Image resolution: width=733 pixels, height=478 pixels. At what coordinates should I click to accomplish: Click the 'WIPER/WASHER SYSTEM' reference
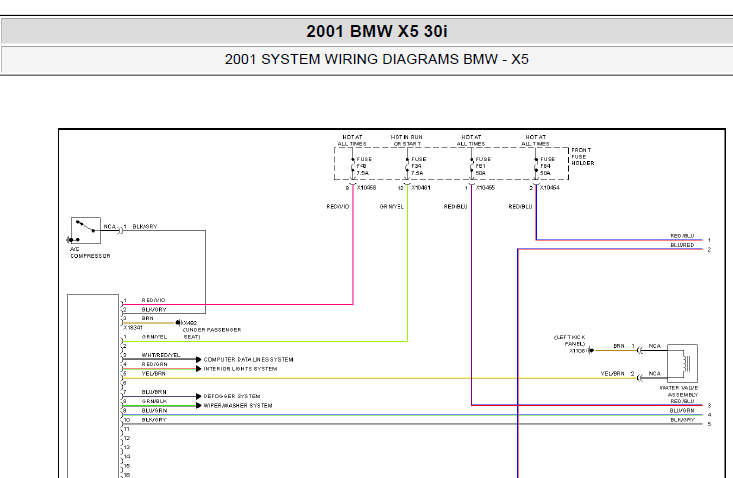(x=238, y=406)
